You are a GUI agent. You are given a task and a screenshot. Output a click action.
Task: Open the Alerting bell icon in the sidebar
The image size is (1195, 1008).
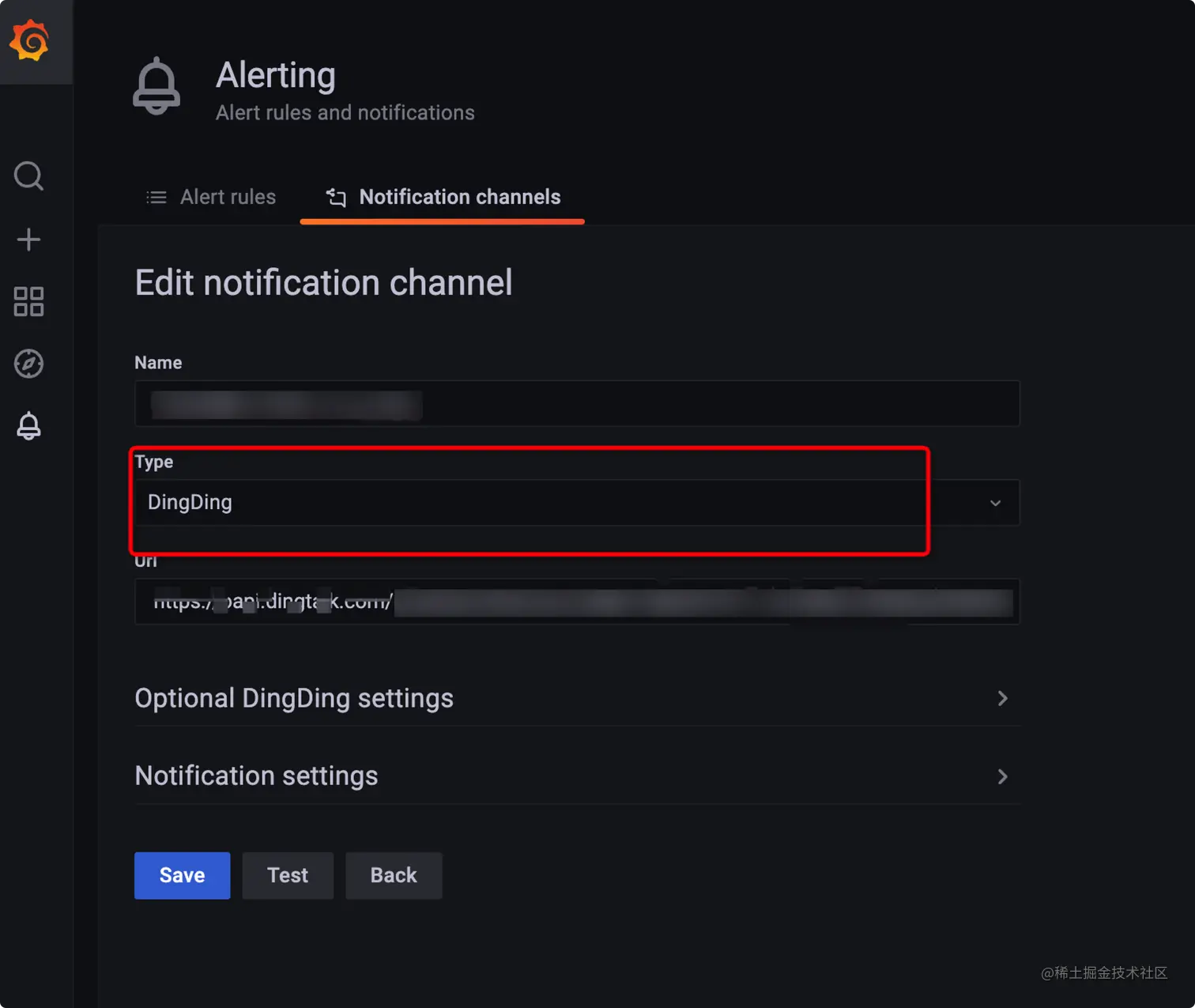click(x=29, y=426)
